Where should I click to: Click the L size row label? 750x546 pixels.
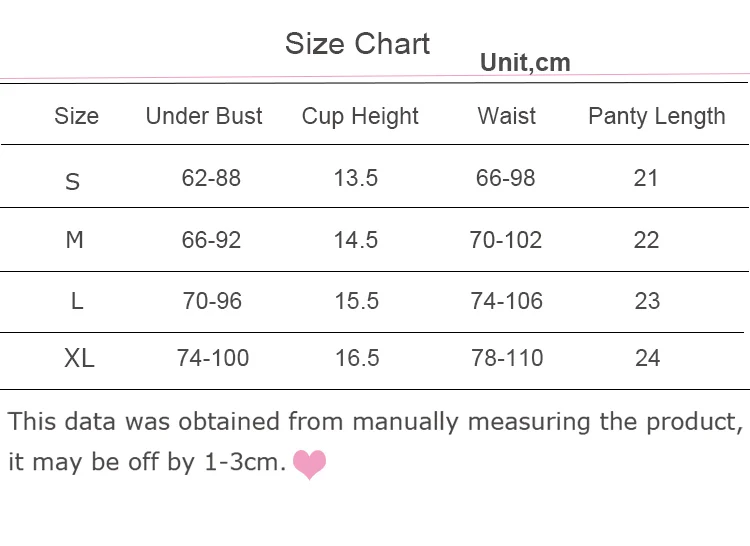pyautogui.click(x=76, y=301)
